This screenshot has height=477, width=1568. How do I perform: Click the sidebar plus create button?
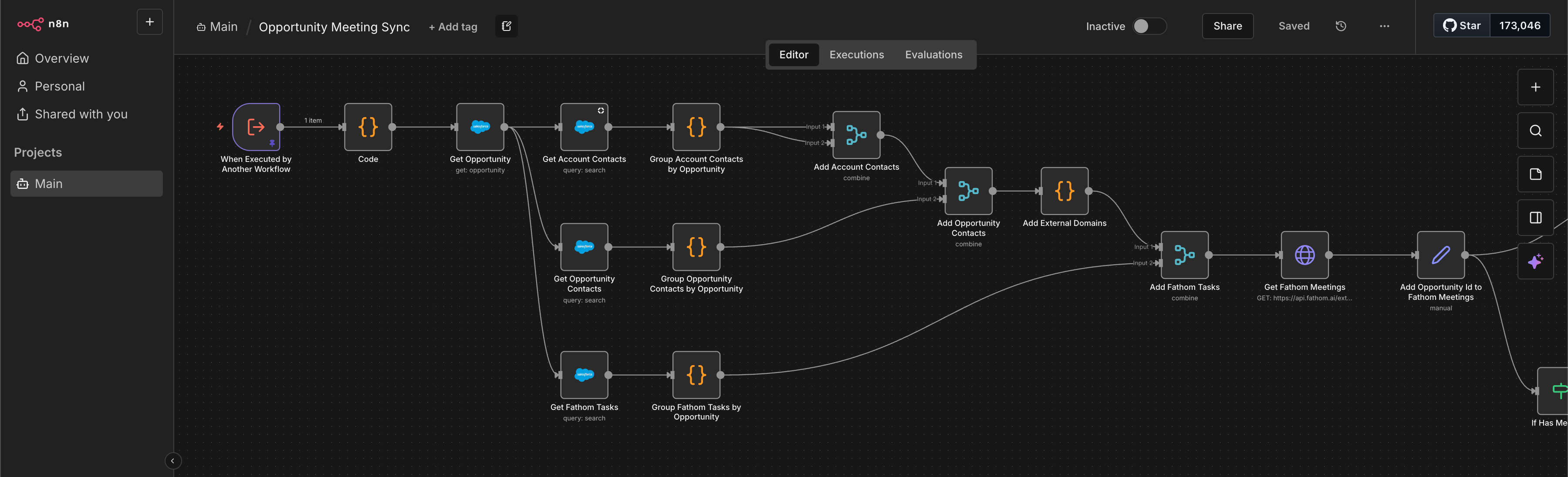point(150,23)
